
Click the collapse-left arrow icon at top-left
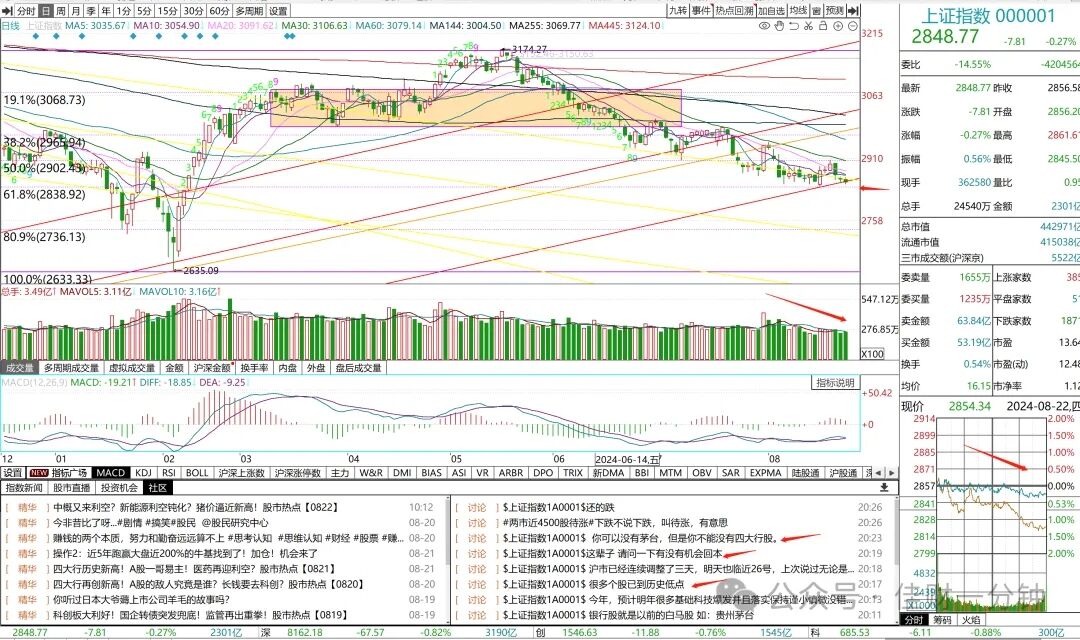[7, 11]
